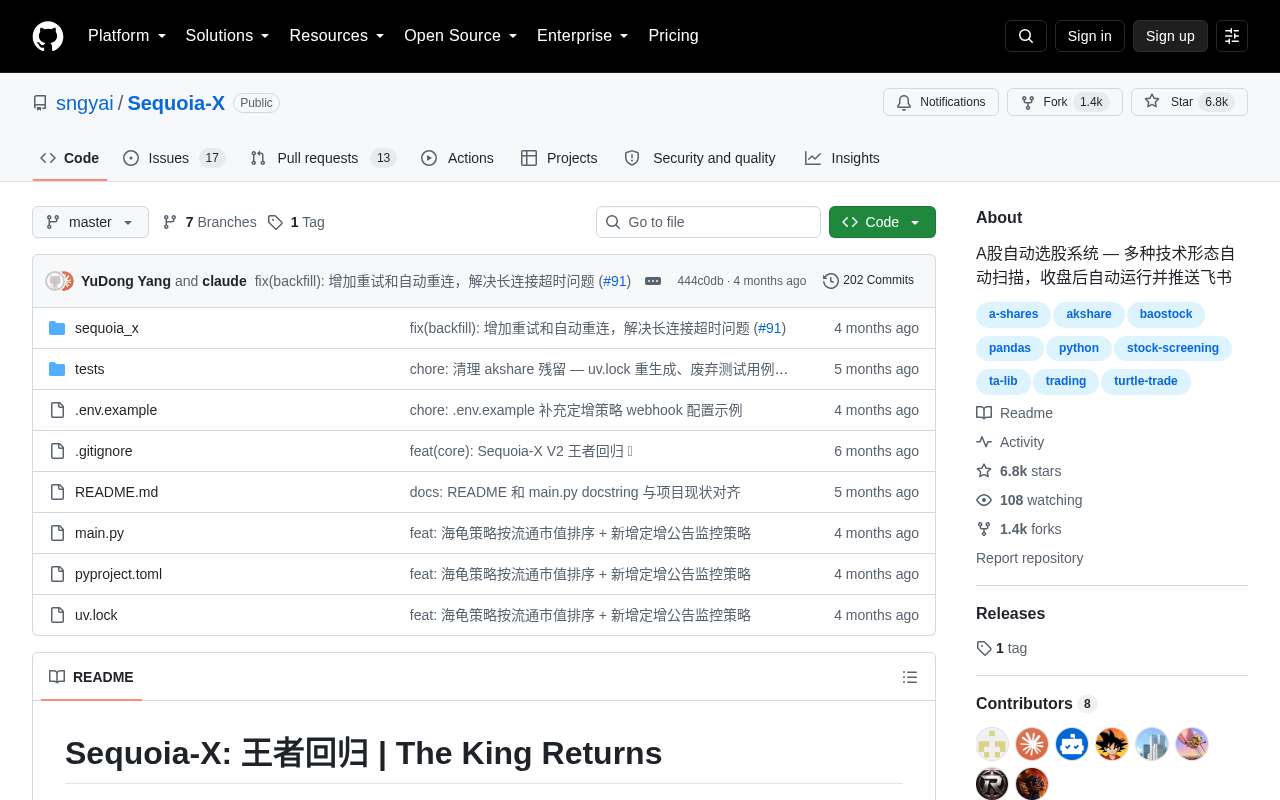The width and height of the screenshot is (1280, 800).
Task: Select the turtle-trade topic tag
Action: 1146,381
